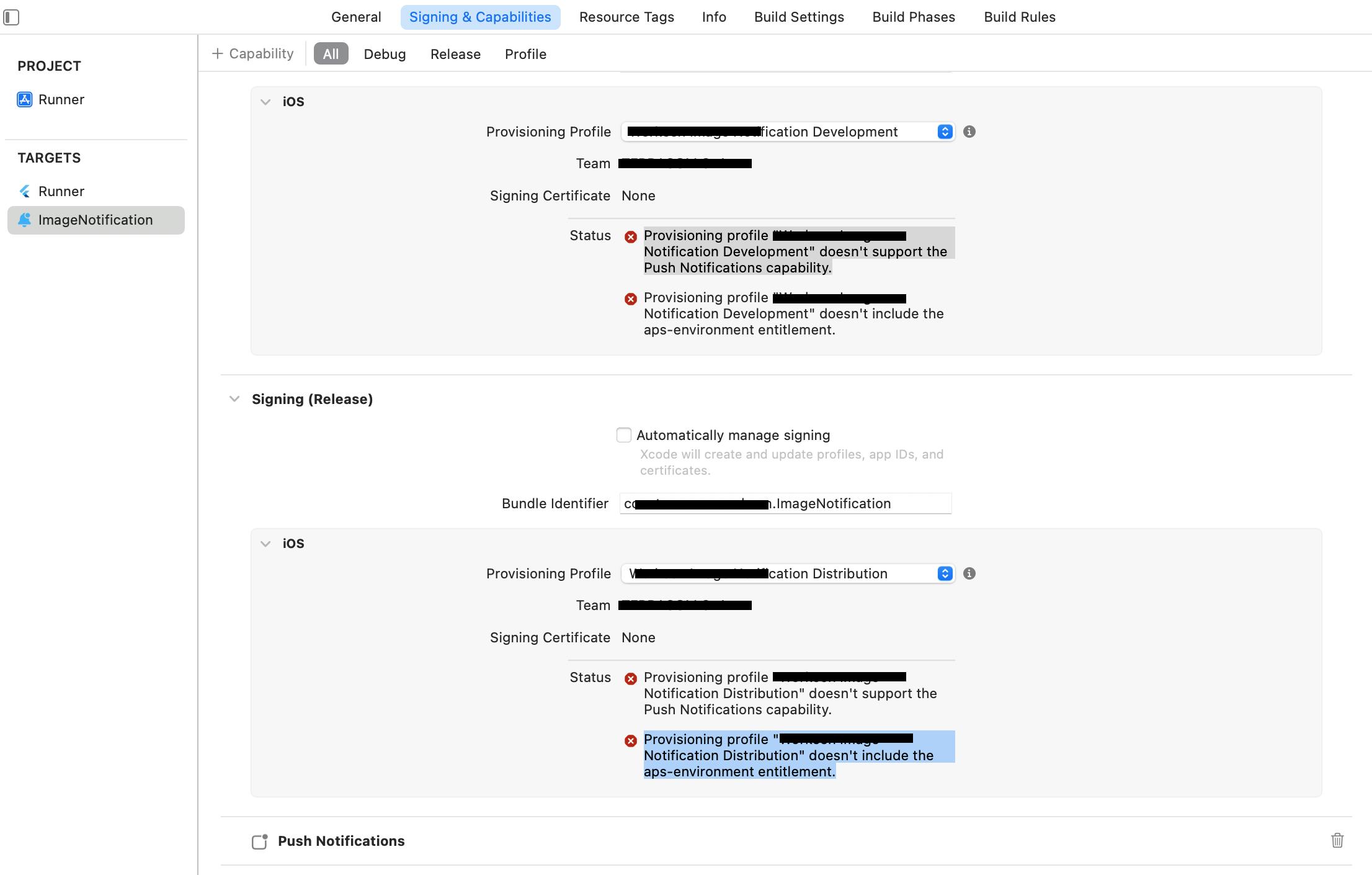Click the Push Notifications capability icon
This screenshot has width=1372, height=875.
(259, 841)
